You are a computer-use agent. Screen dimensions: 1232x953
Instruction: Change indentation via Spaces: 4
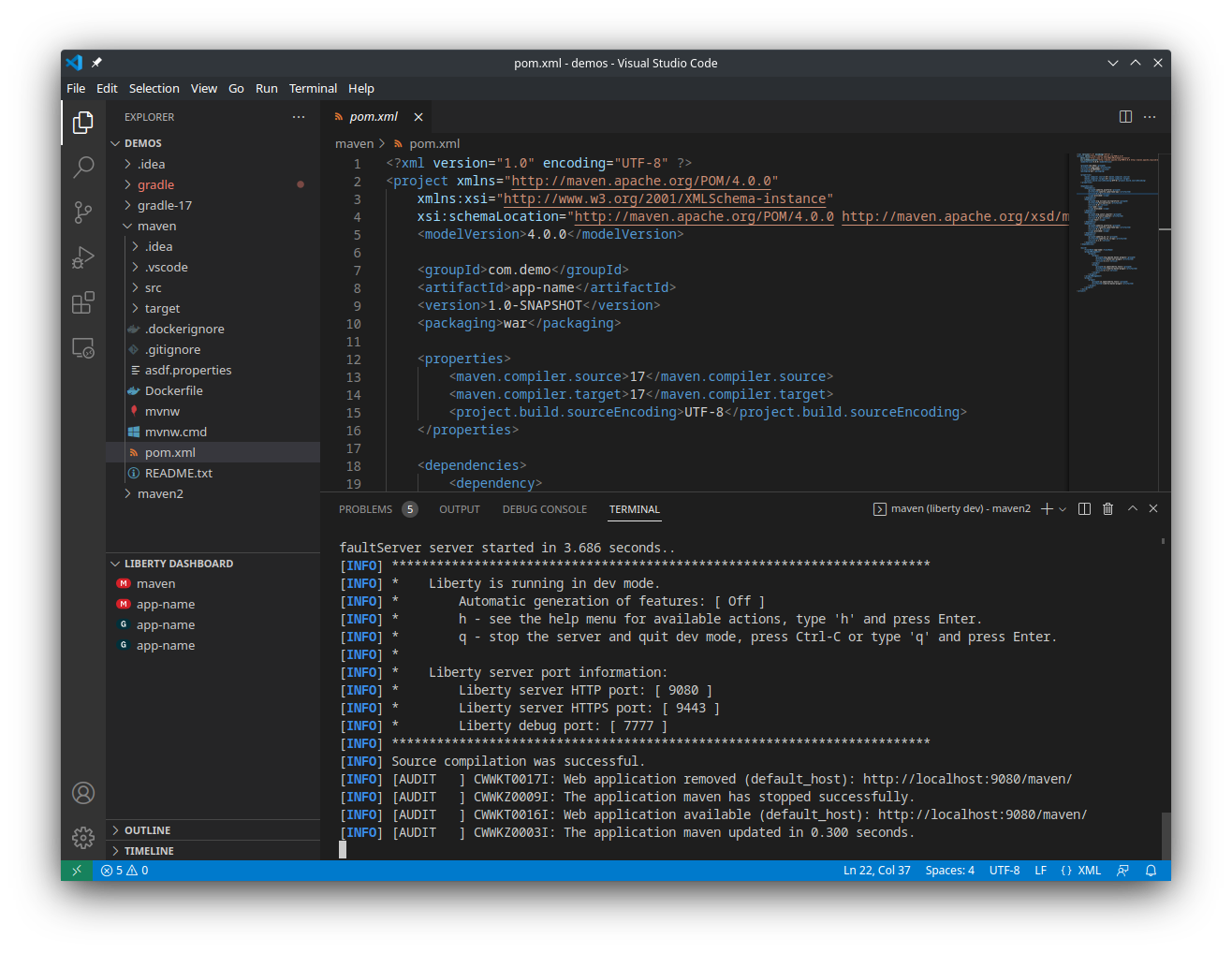[x=950, y=871]
